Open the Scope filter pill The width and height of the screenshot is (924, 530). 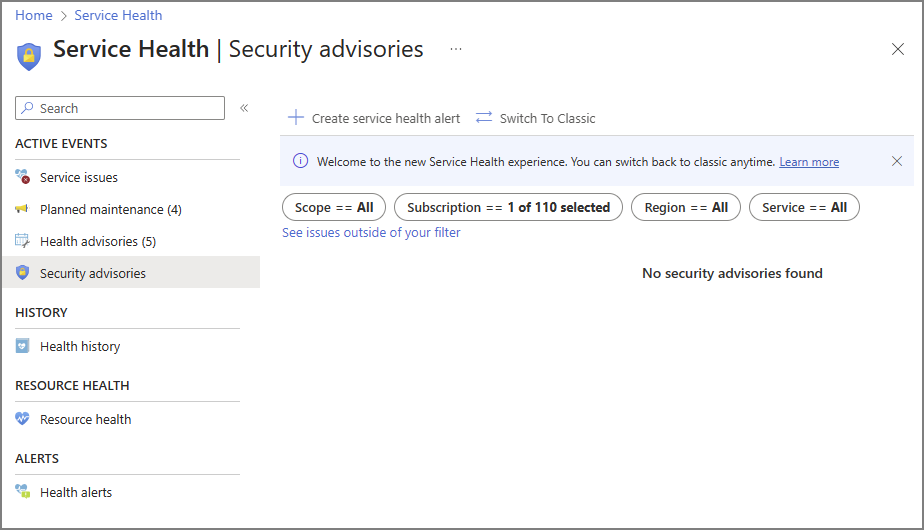click(x=334, y=208)
